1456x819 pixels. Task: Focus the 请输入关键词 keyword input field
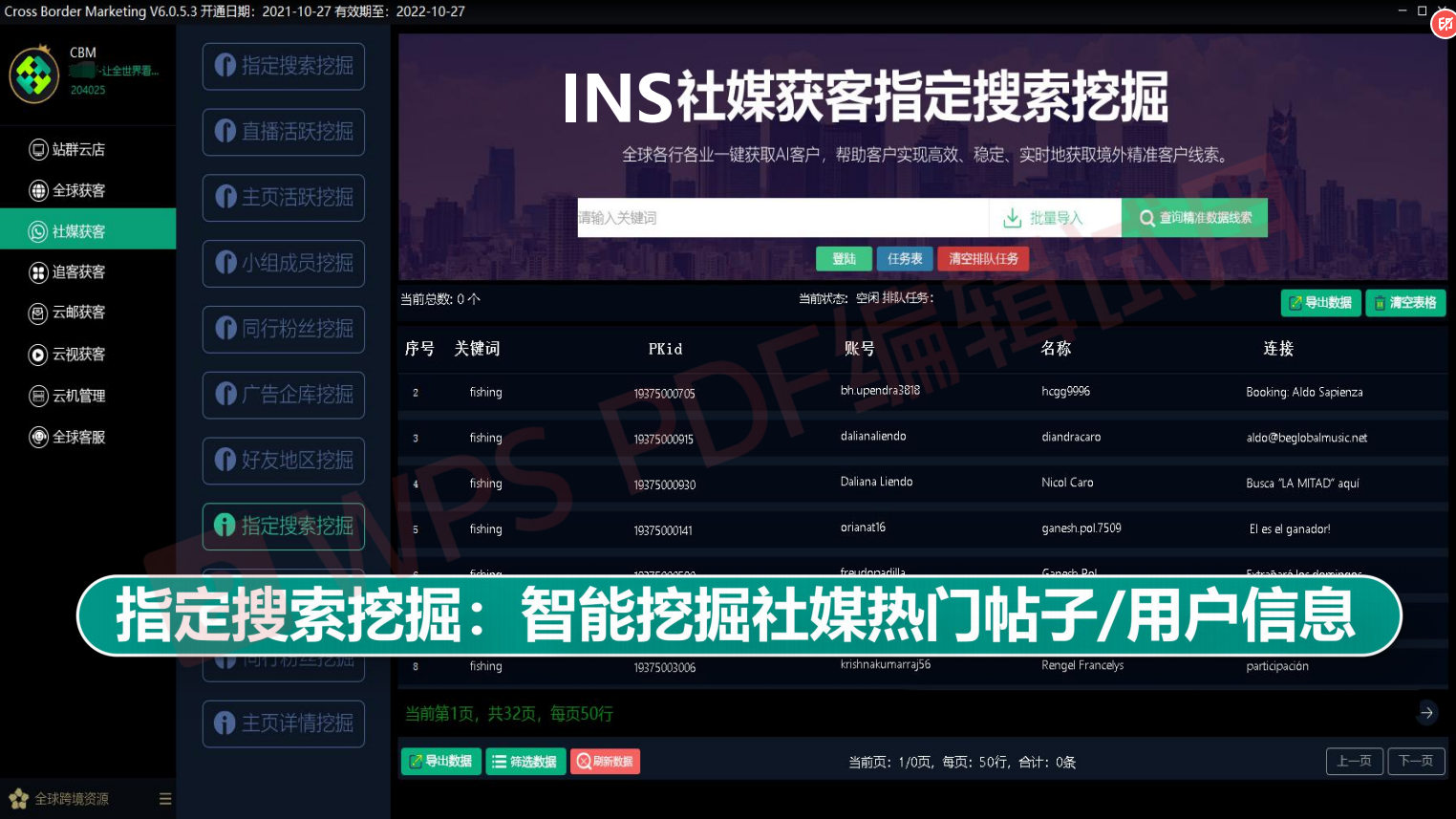point(782,218)
